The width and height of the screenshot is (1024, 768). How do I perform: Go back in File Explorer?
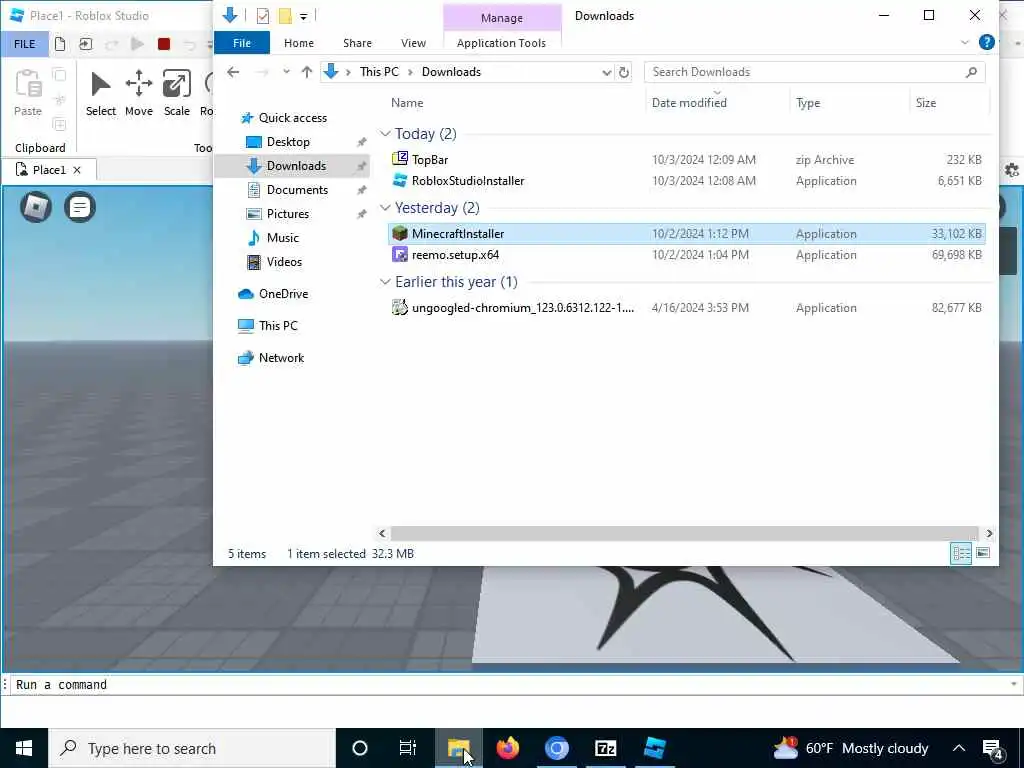(233, 72)
